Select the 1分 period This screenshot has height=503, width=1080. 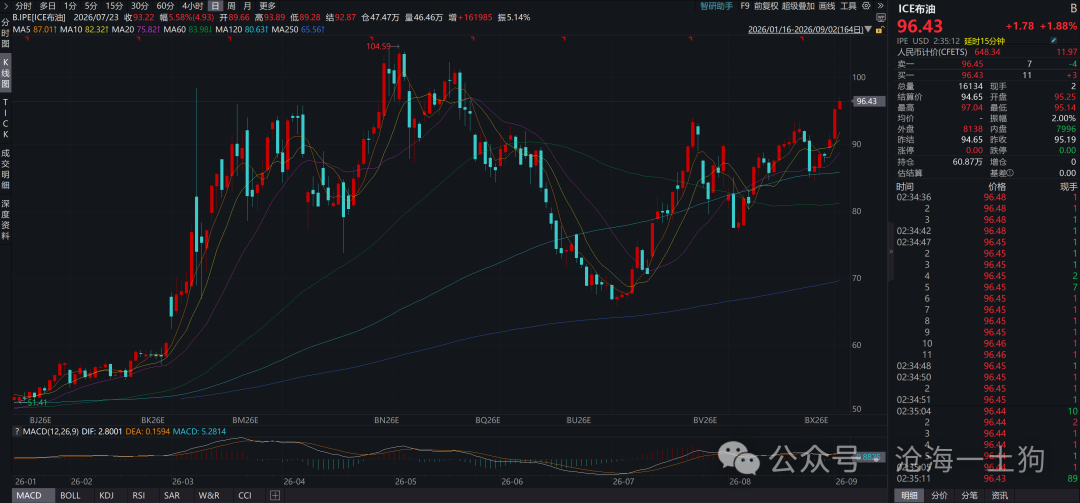[x=70, y=6]
